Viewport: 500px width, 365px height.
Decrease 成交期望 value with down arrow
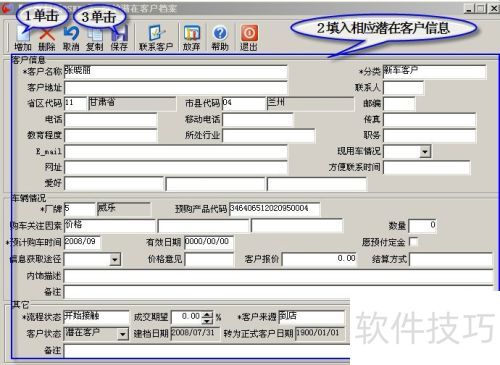[x=207, y=321]
